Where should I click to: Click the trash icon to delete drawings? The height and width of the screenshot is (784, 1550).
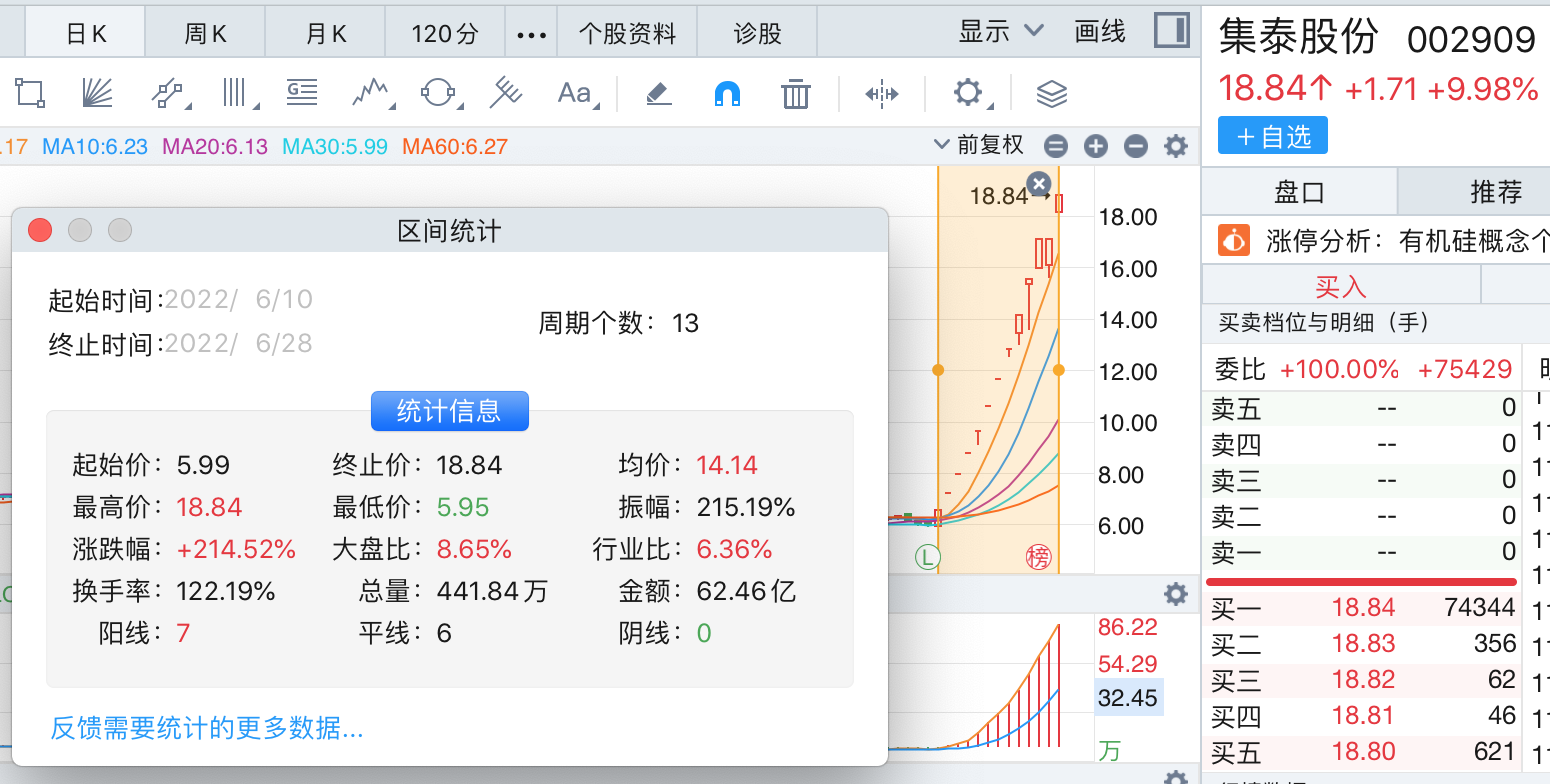pyautogui.click(x=795, y=93)
